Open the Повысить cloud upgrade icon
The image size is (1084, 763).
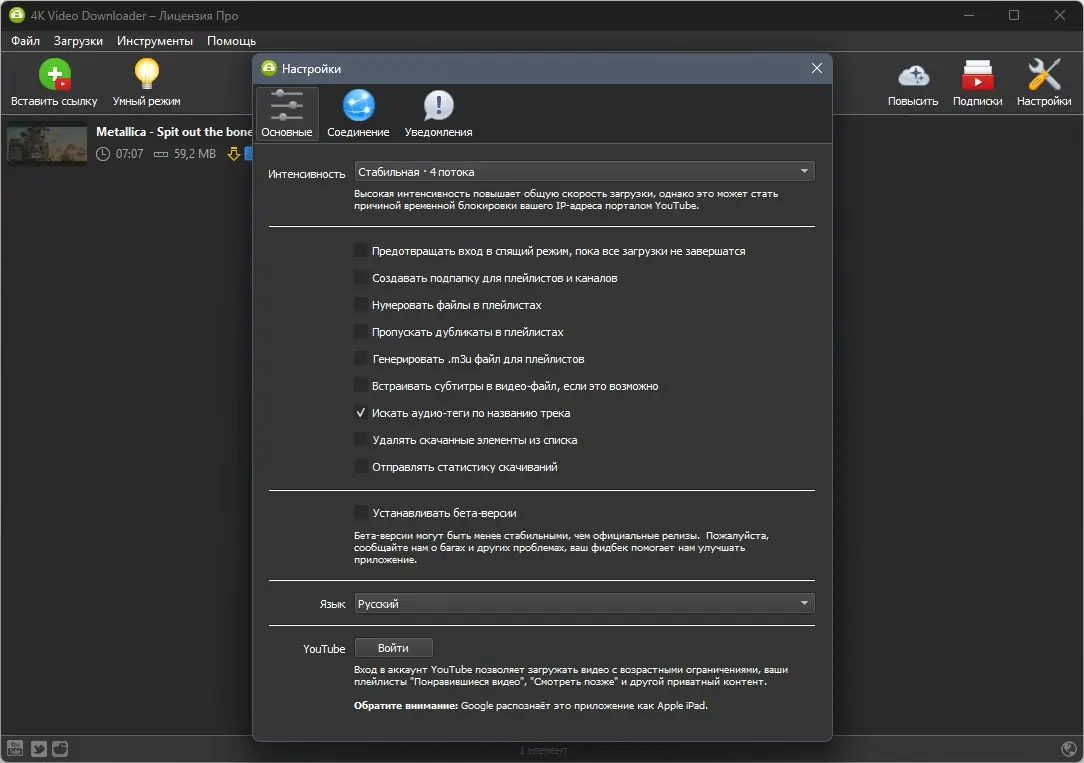pyautogui.click(x=913, y=75)
